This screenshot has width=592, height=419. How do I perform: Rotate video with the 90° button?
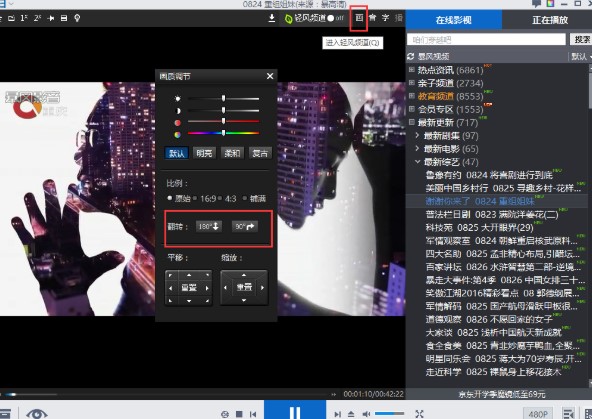[245, 226]
